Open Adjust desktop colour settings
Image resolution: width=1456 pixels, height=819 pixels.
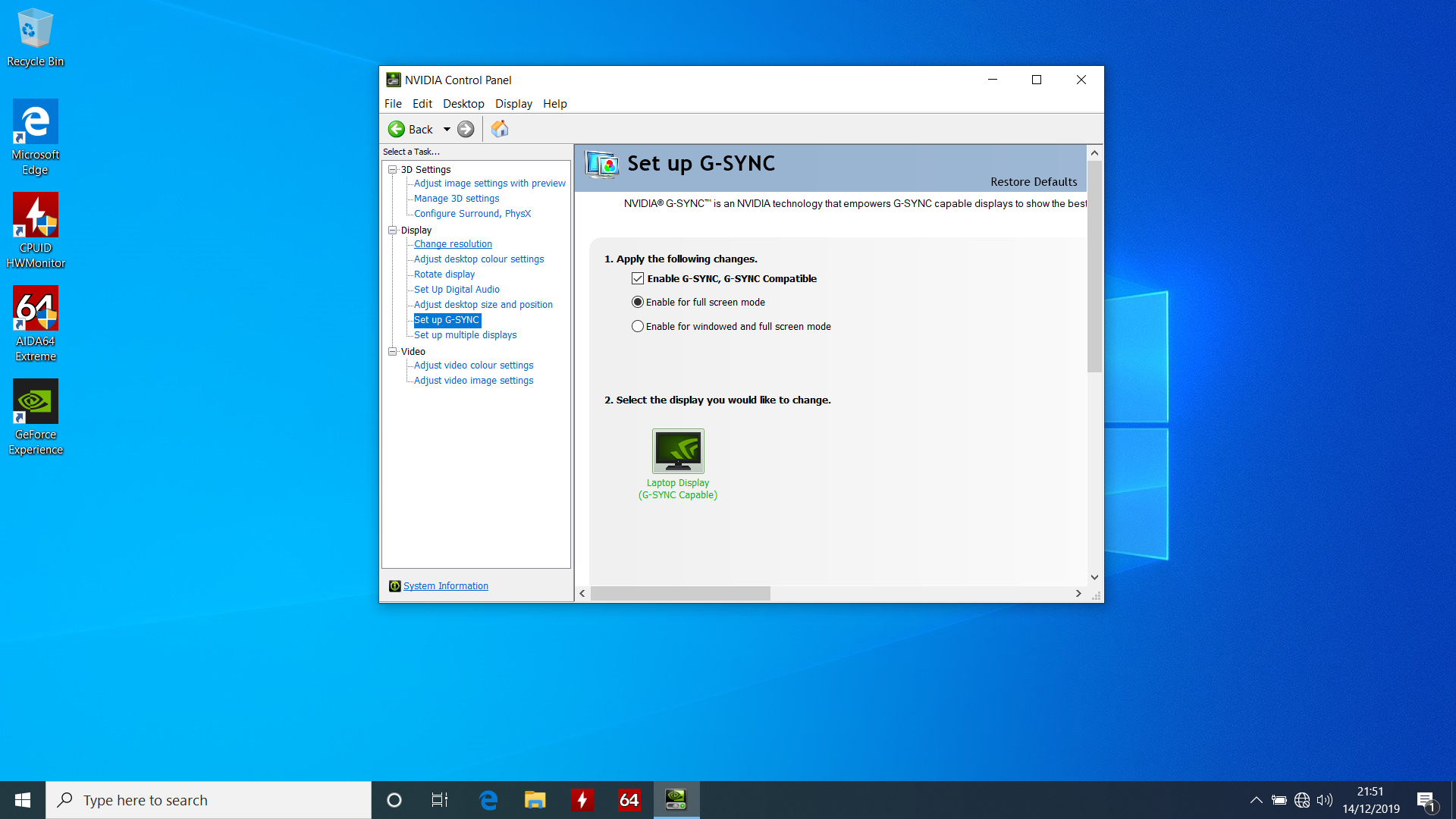479,259
